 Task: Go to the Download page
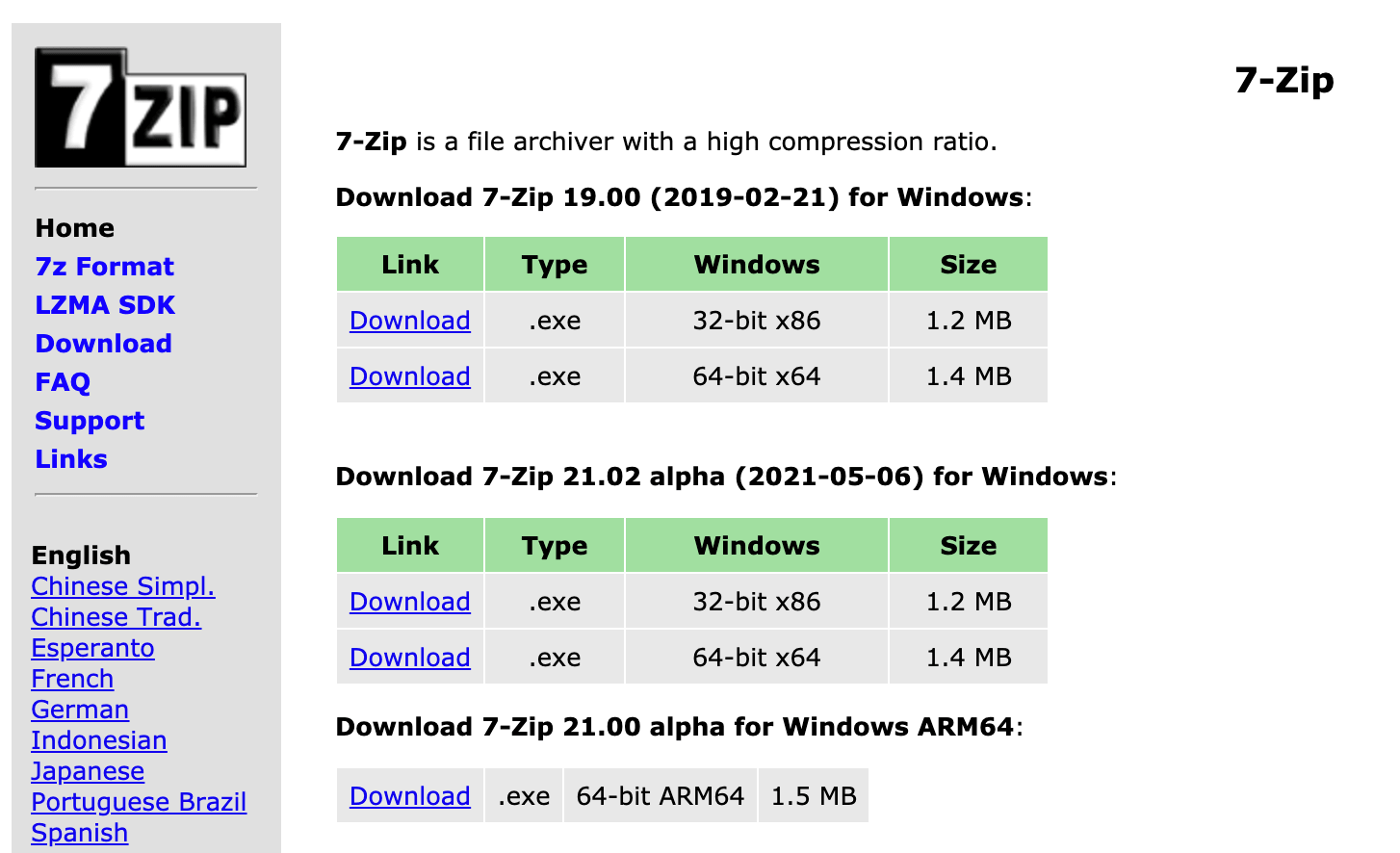(x=103, y=344)
